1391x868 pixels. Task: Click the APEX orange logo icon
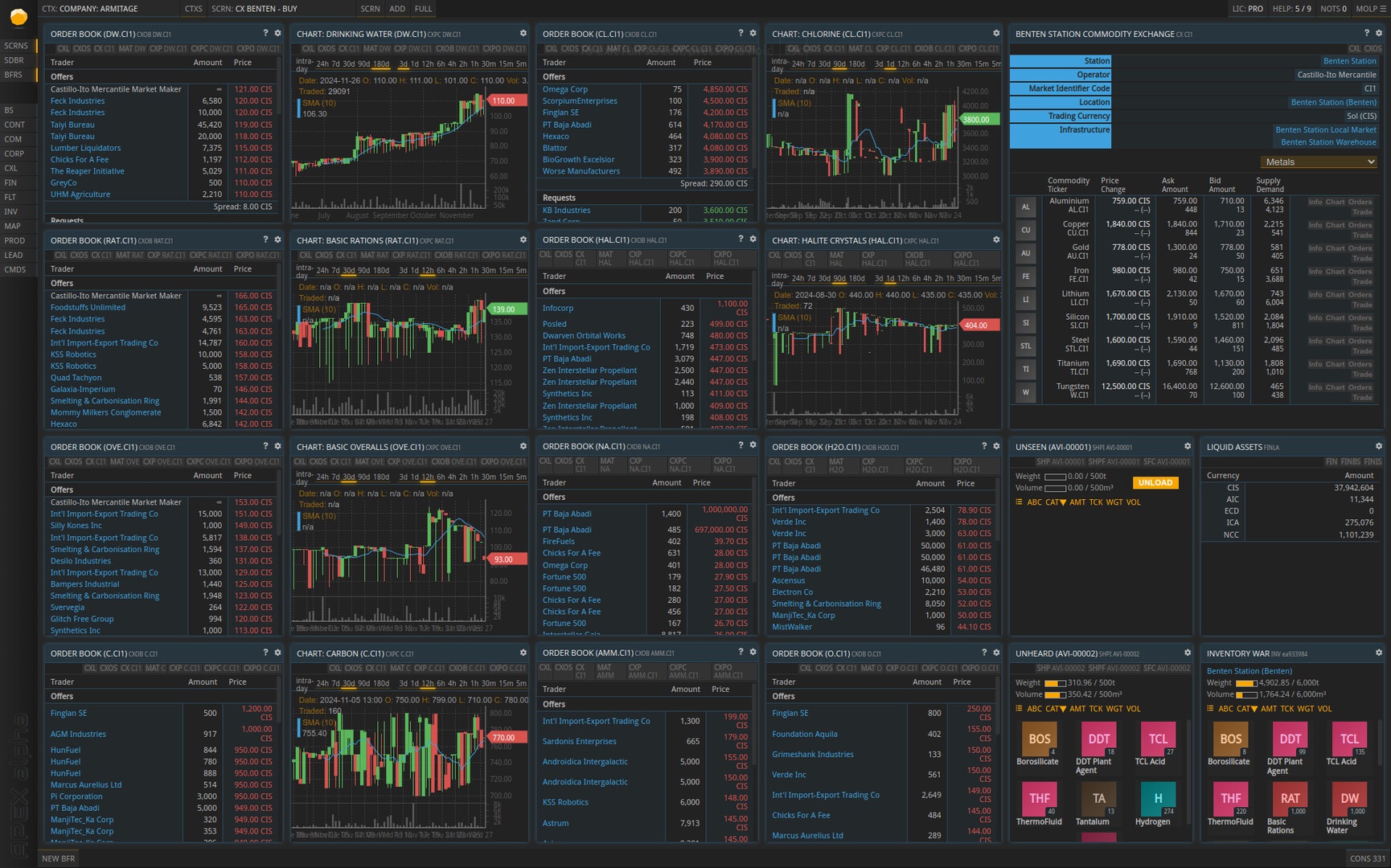coord(18,15)
